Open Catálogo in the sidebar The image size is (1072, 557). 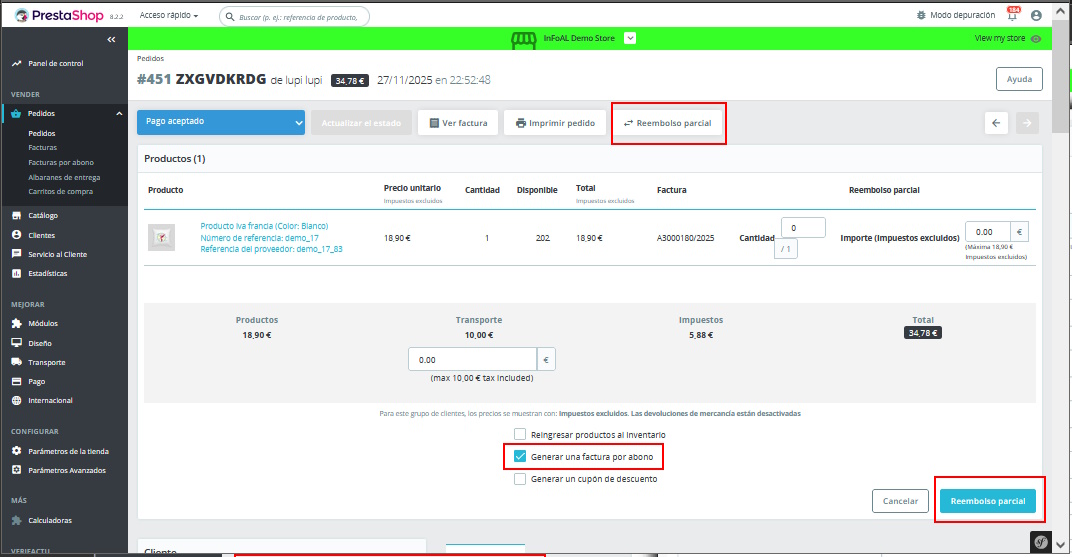43,215
